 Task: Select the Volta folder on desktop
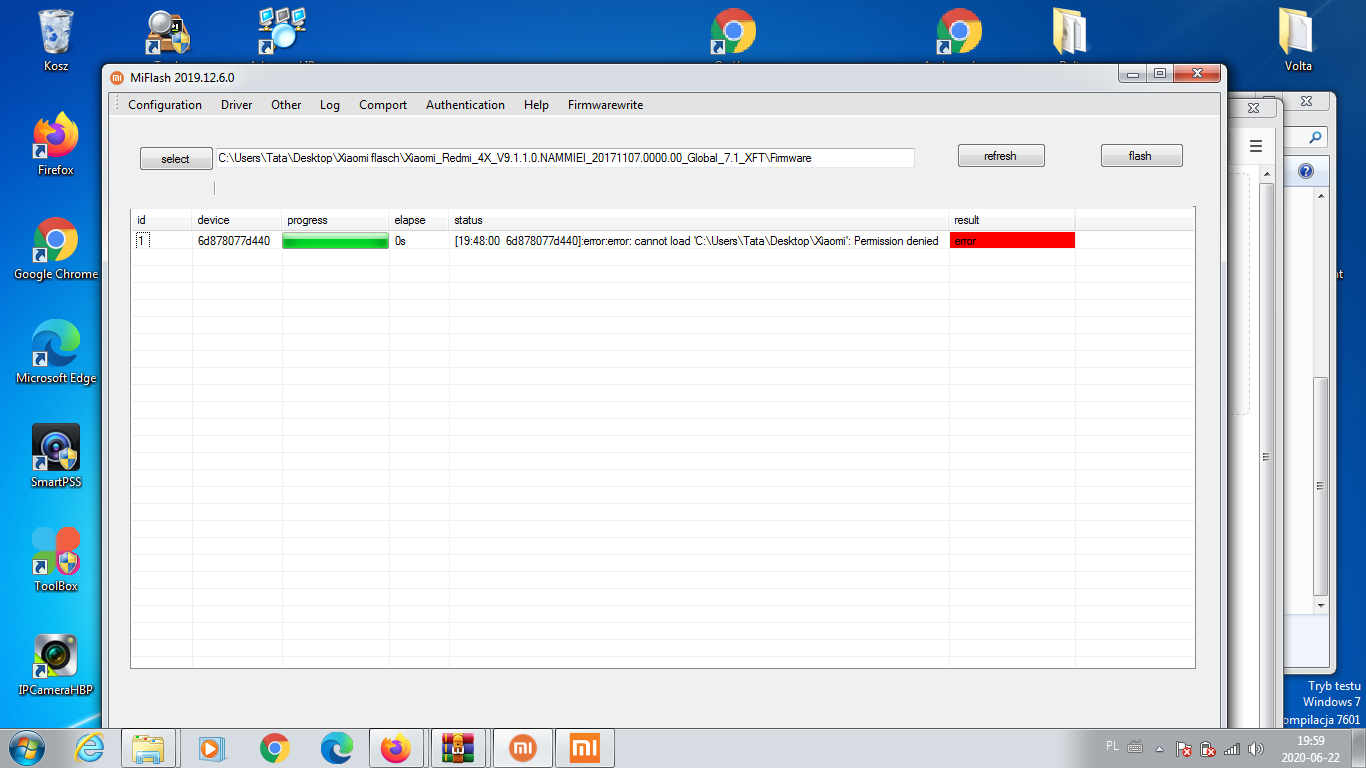click(1298, 40)
